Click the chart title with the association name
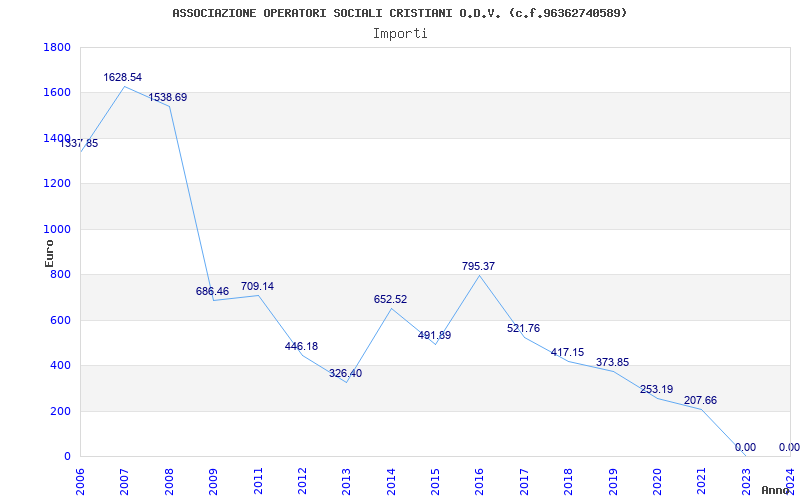The height and width of the screenshot is (500, 800). tap(399, 13)
